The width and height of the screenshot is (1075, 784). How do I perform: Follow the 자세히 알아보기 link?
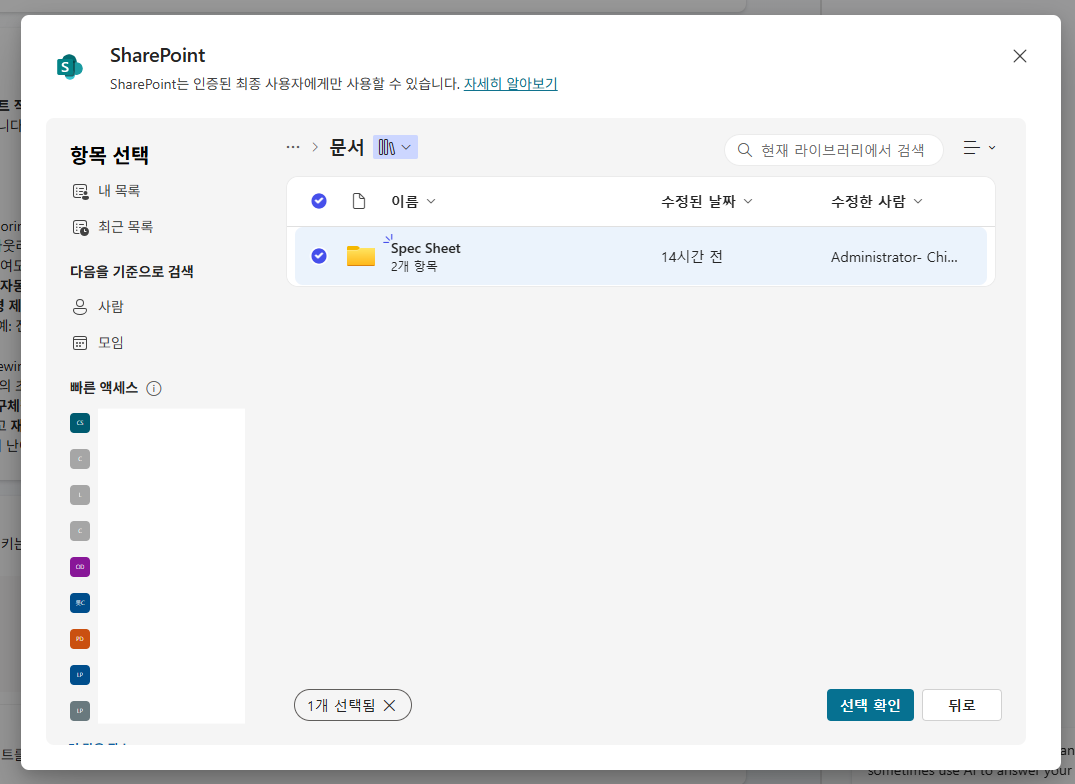(510, 84)
